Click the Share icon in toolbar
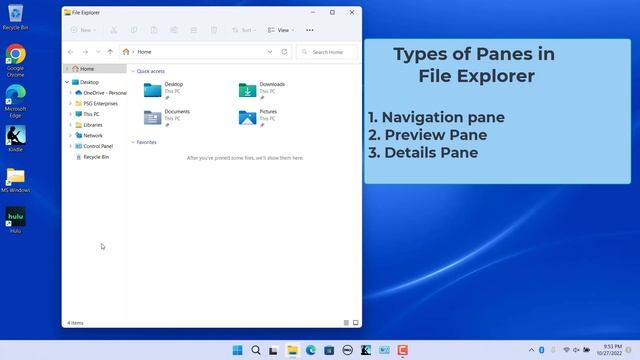This screenshot has height=360, width=640. (194, 30)
